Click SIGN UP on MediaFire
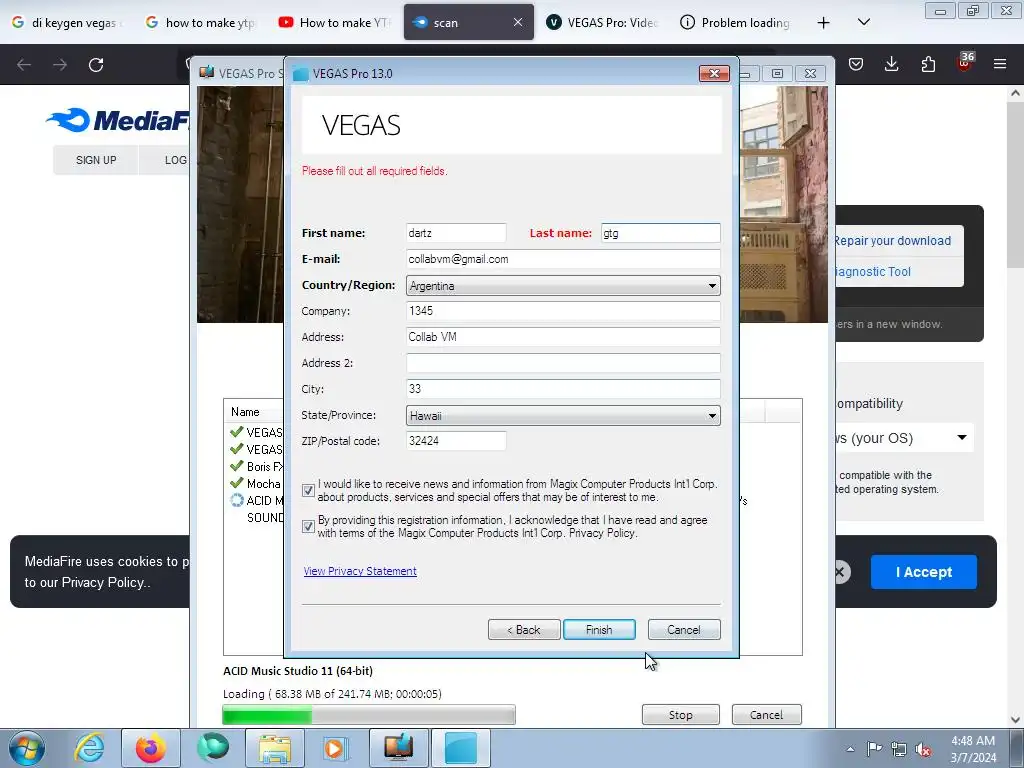1024x768 pixels. pyautogui.click(x=96, y=160)
